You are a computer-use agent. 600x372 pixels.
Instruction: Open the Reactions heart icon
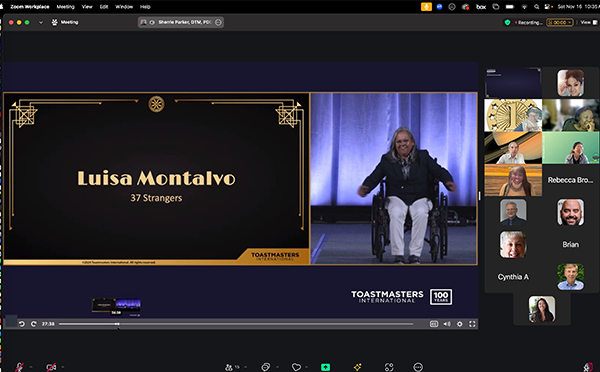(x=296, y=367)
